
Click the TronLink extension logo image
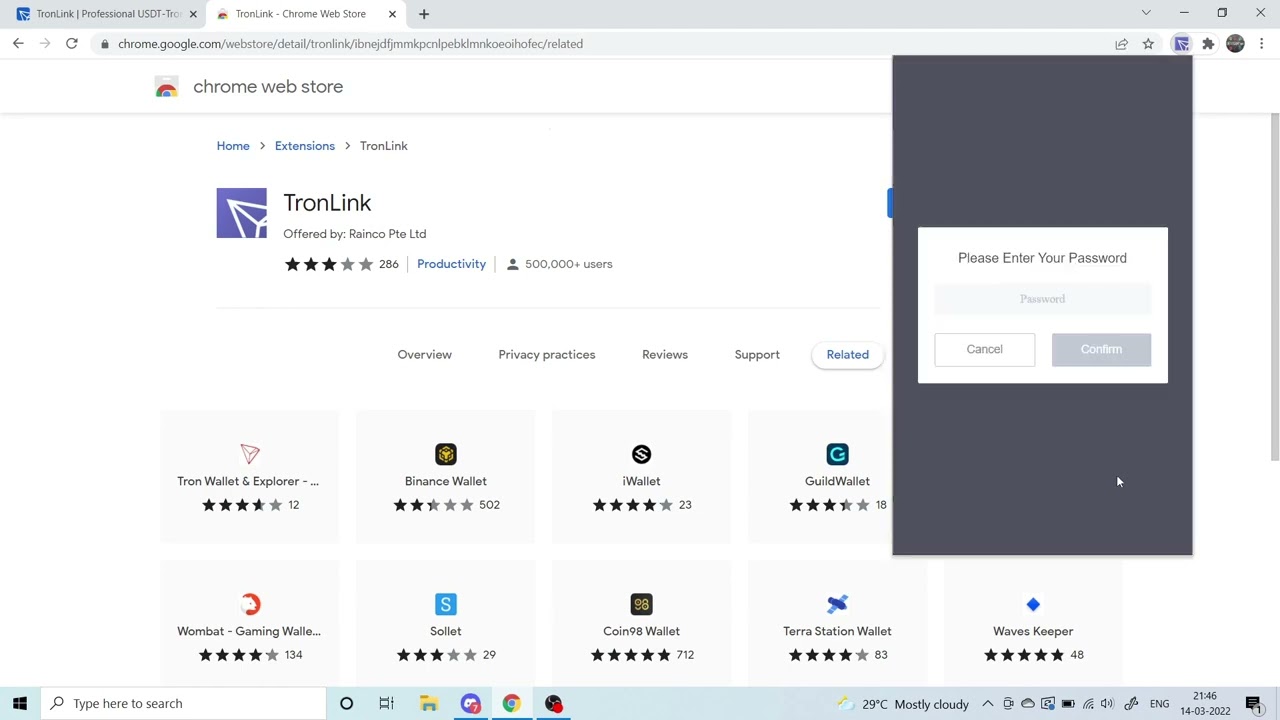242,213
